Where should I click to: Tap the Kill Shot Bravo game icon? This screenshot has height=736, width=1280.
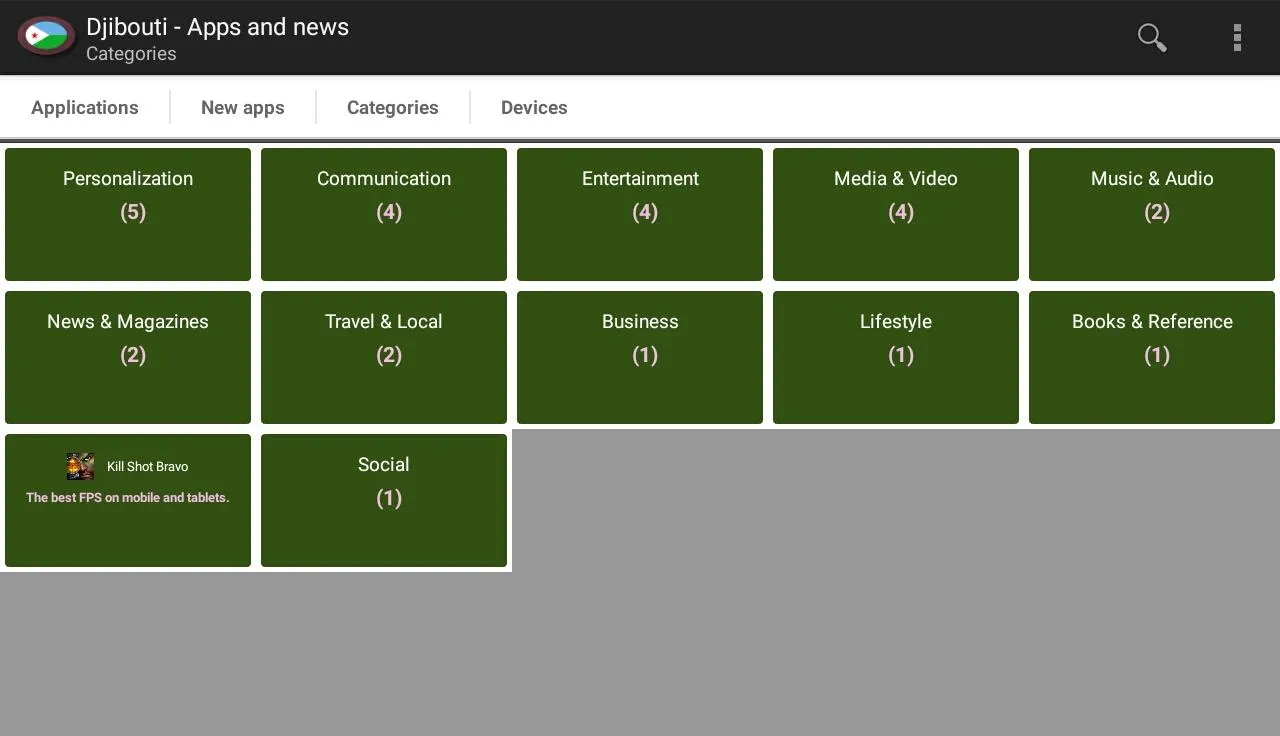point(80,466)
